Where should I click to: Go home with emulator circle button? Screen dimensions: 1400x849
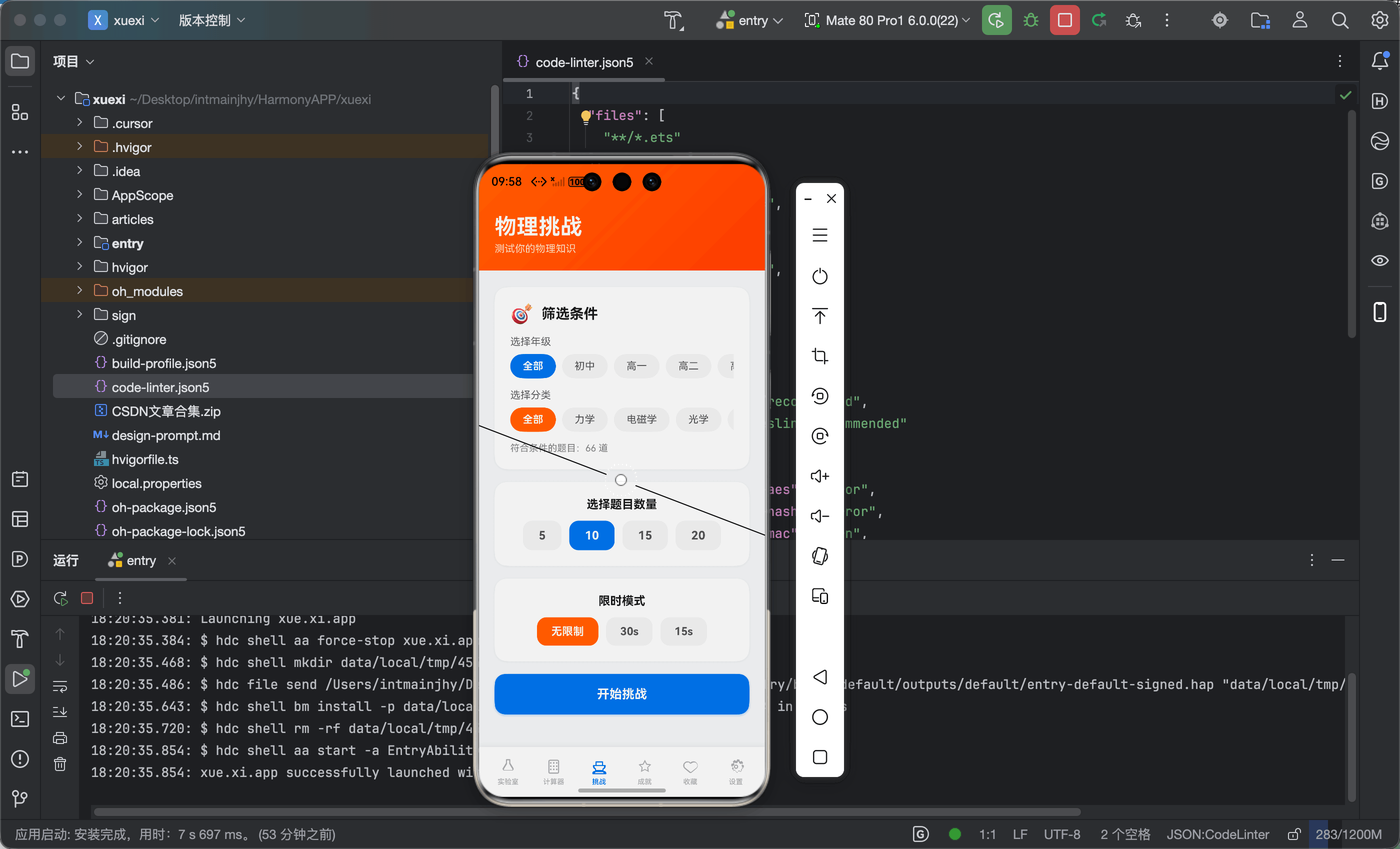pyautogui.click(x=819, y=717)
